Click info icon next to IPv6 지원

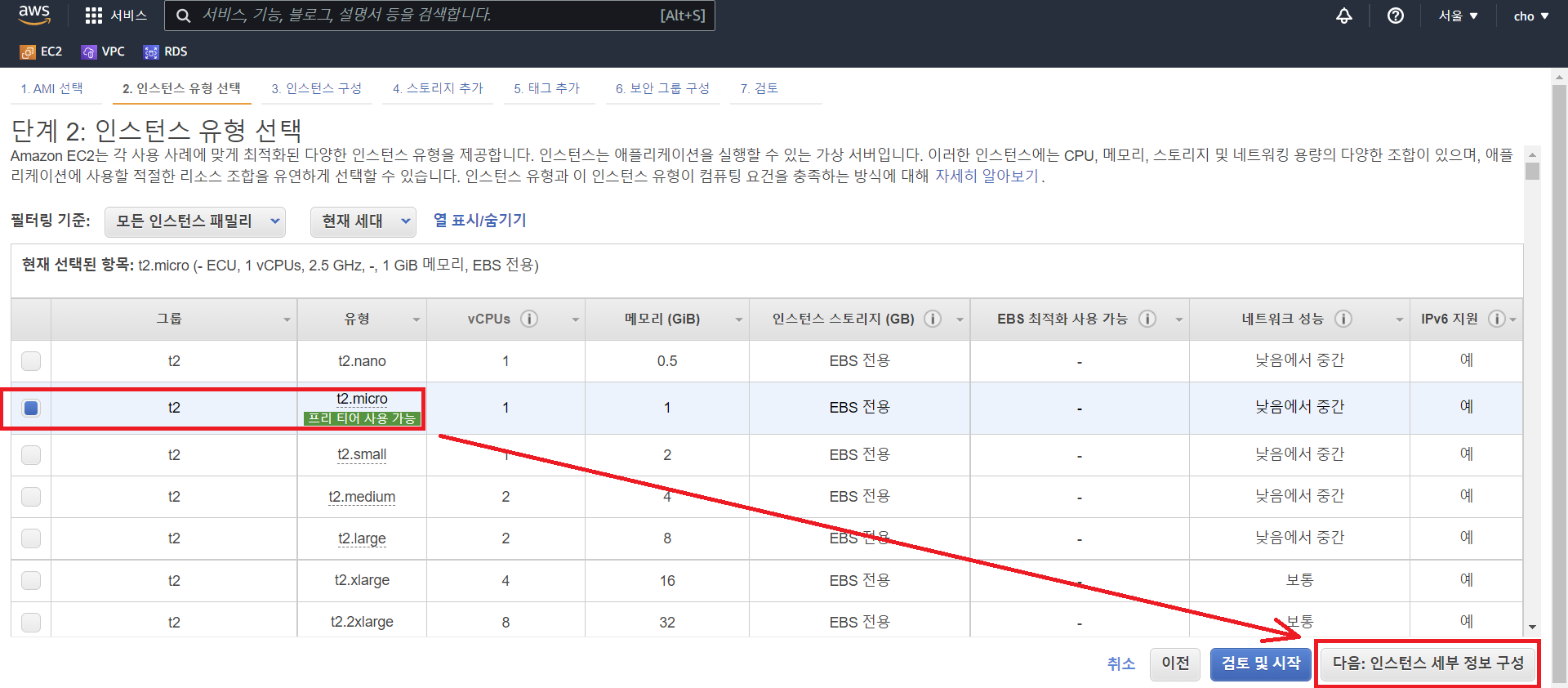(x=1497, y=319)
